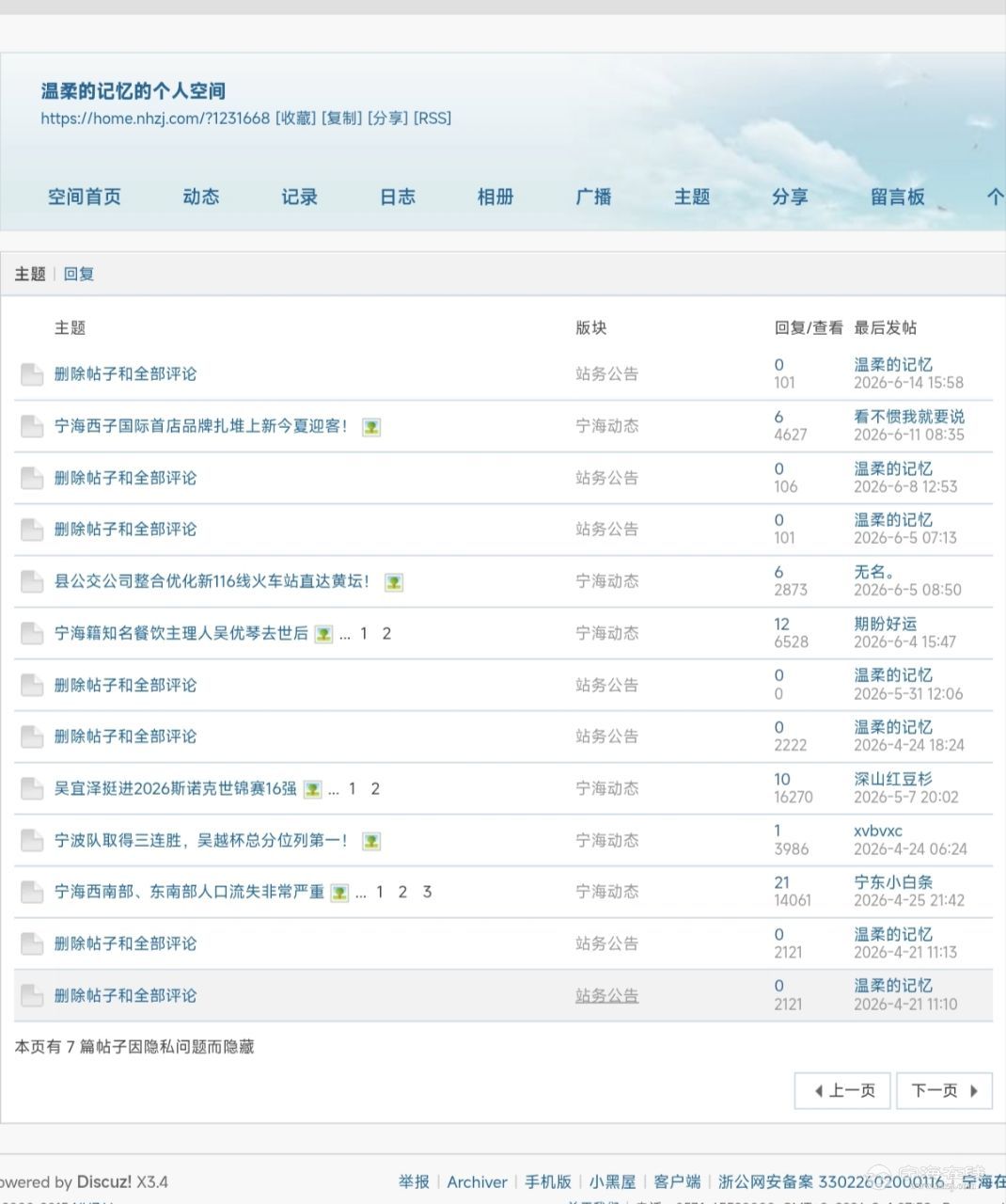Open 手机版 mobile version link
1006x1204 pixels.
548,1182
